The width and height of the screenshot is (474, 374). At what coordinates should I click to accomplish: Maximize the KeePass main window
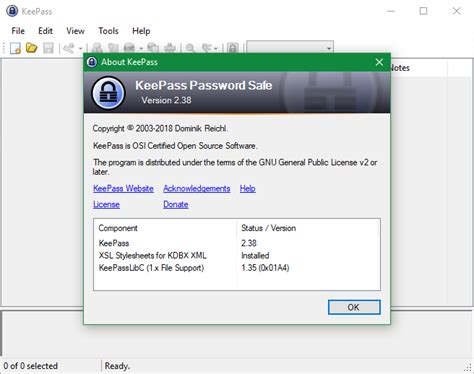click(423, 11)
